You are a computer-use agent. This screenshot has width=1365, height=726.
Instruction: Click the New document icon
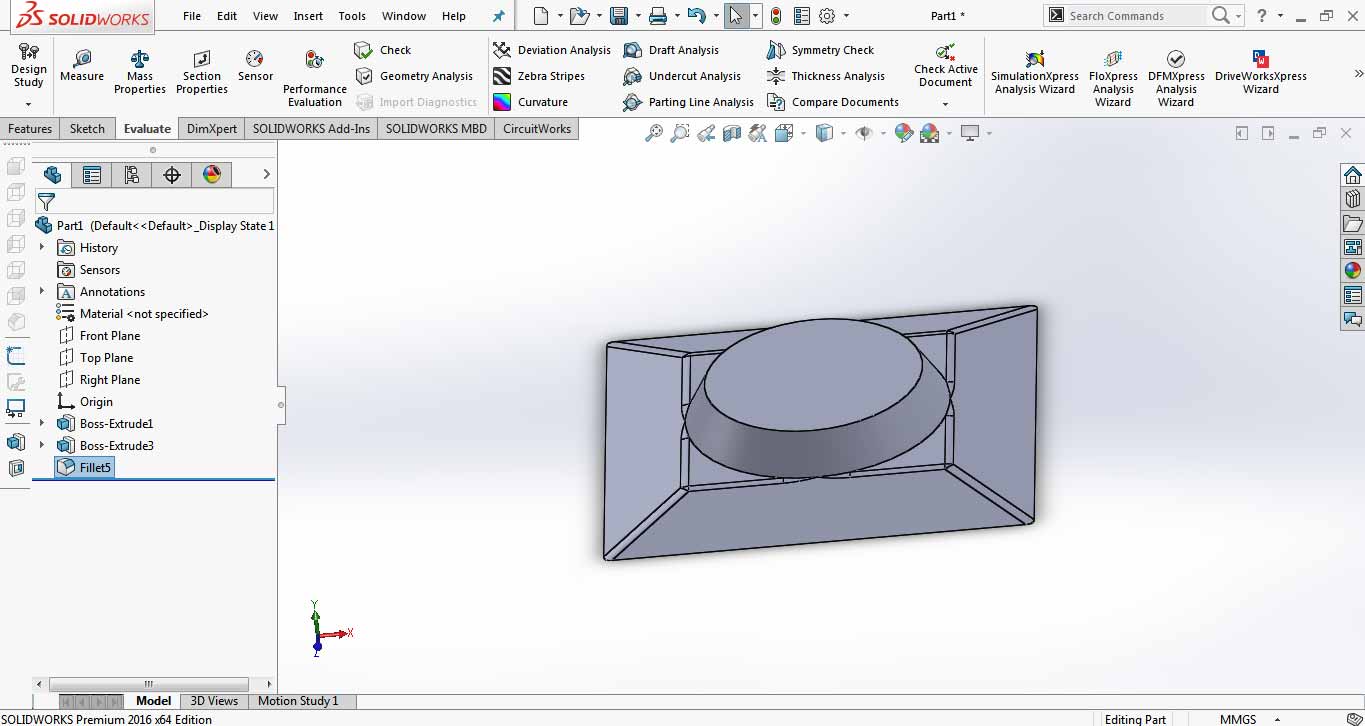[541, 16]
